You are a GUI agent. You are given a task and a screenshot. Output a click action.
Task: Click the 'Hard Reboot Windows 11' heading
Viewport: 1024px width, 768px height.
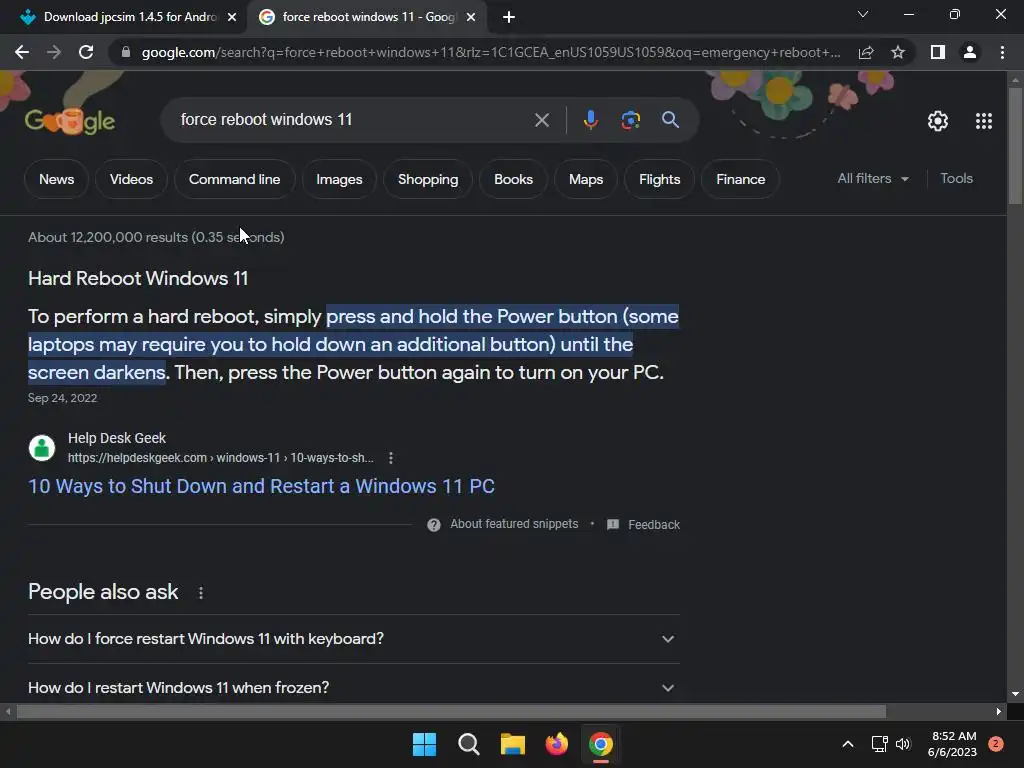click(138, 279)
